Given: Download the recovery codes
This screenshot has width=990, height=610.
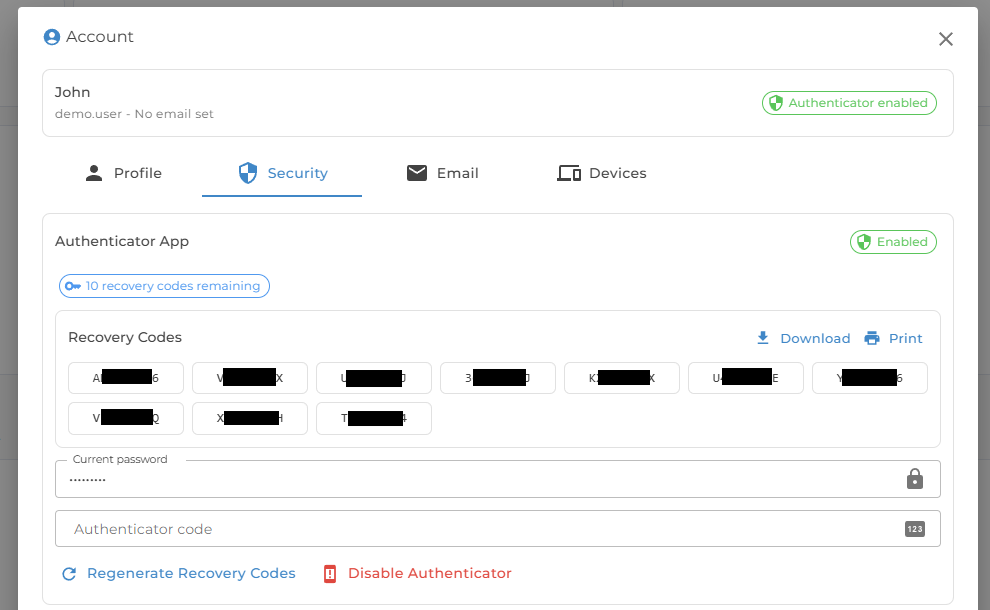Looking at the screenshot, I should point(803,338).
